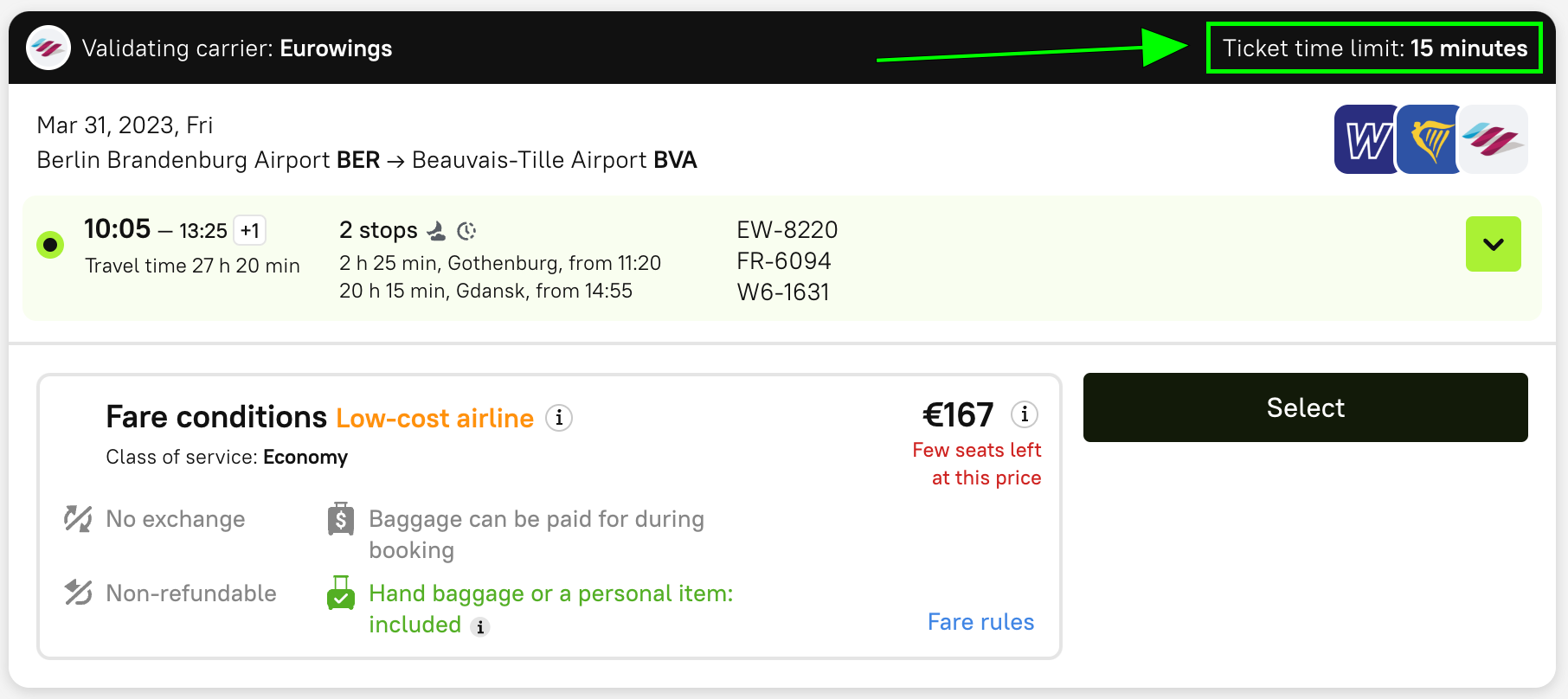1568x699 pixels.
Task: Click the Eurowings logo in airline group
Action: click(1494, 139)
